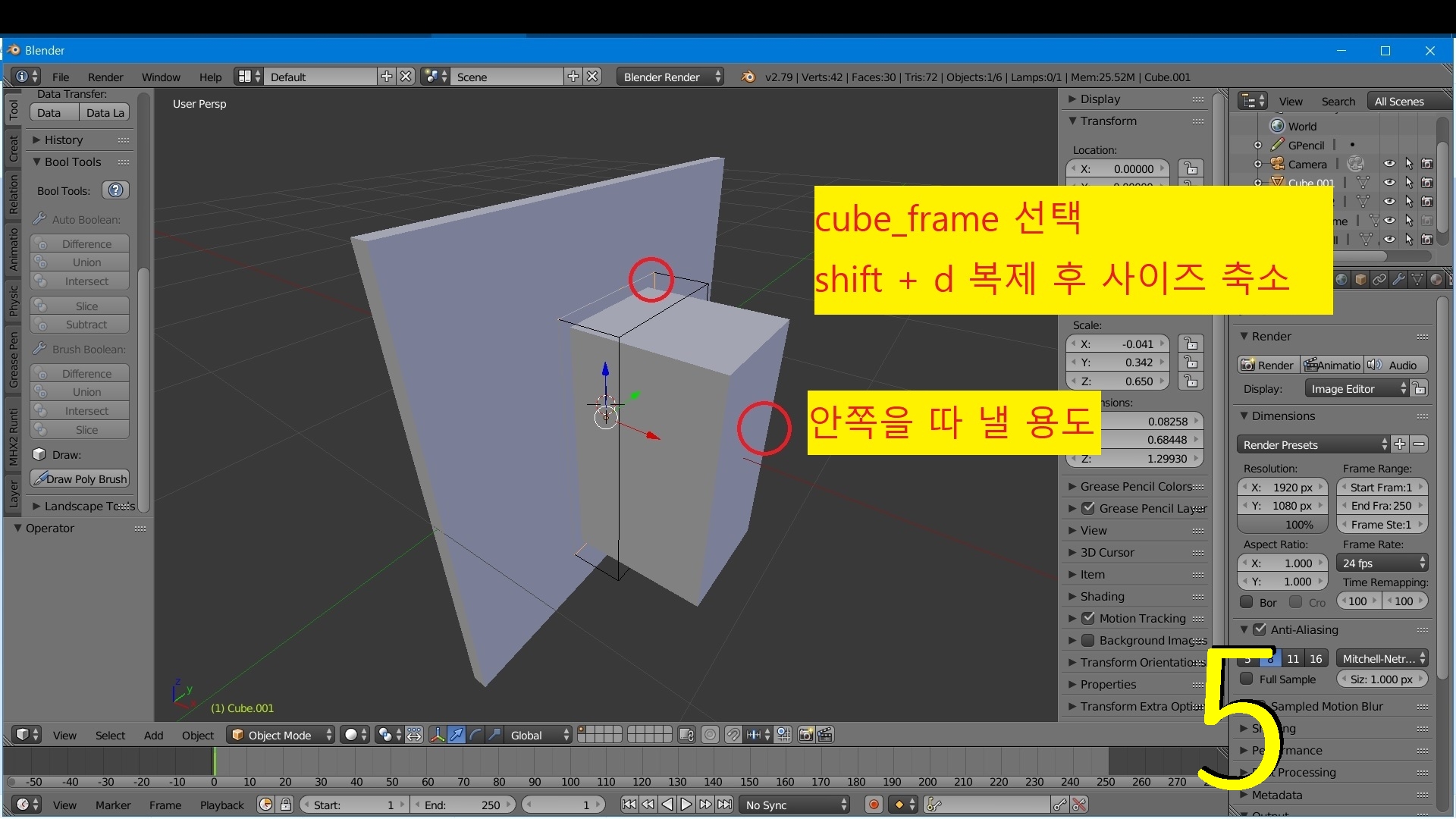Uncheck Motion Tracking checkbox
The image size is (1456, 819).
(x=1088, y=619)
